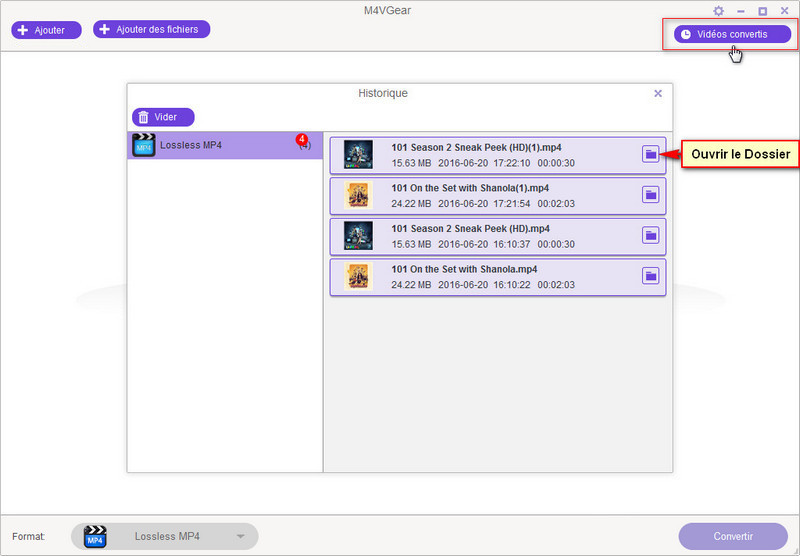This screenshot has height=556, width=800.
Task: Click timestamp 16:10:37 in third history row
Action: 512,244
